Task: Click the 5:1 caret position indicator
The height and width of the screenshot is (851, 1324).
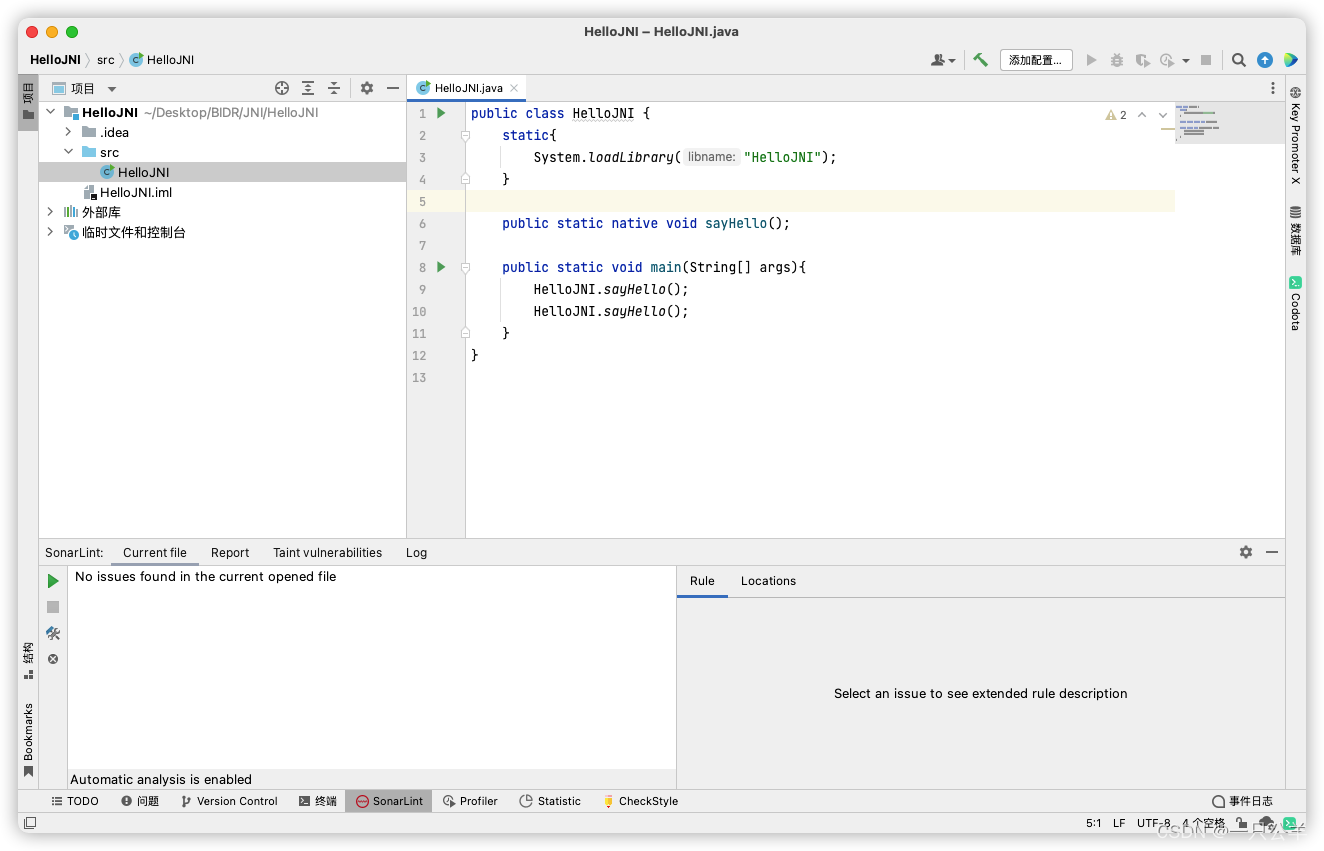Action: coord(1093,824)
